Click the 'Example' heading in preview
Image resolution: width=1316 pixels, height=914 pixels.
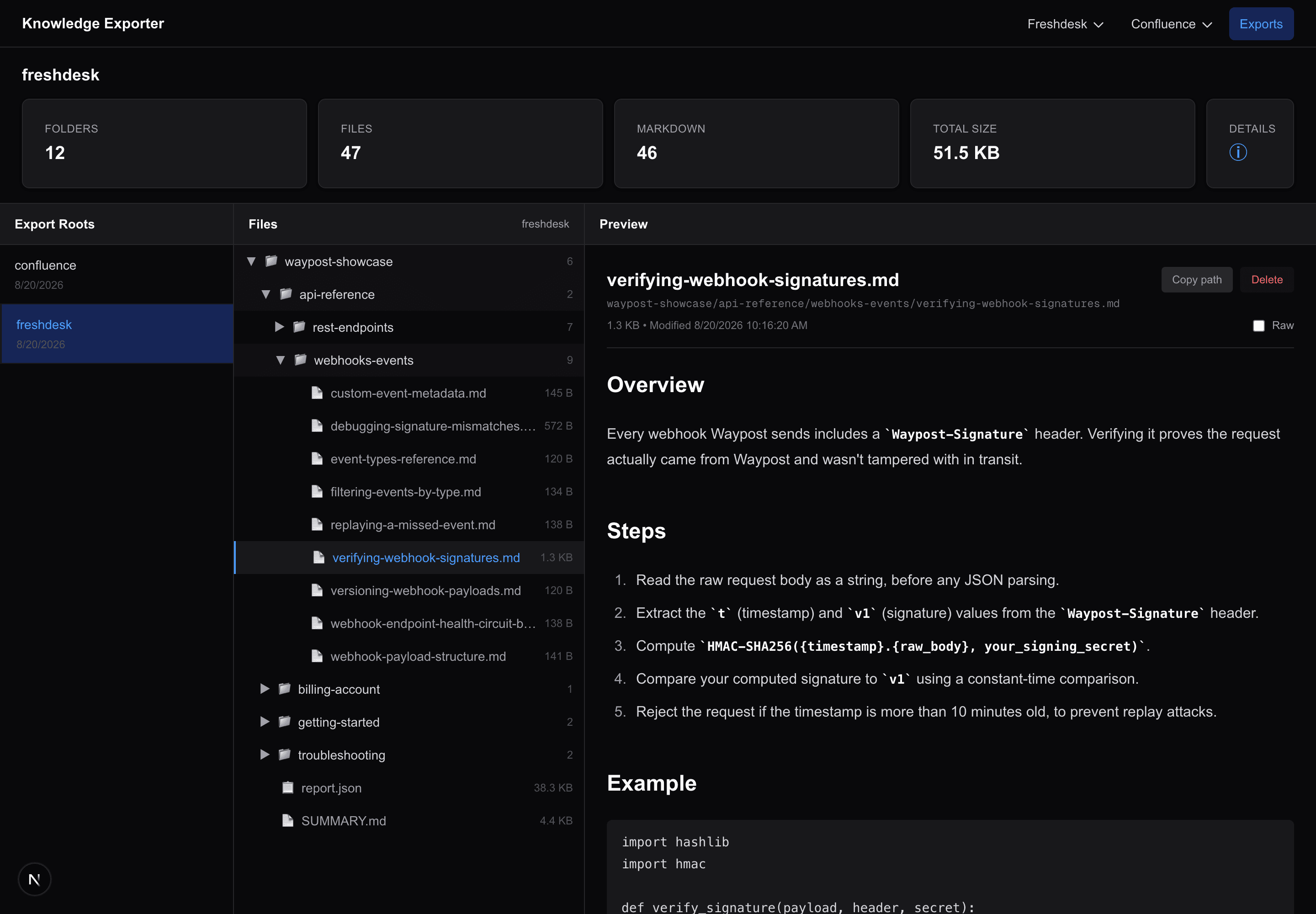tap(651, 783)
